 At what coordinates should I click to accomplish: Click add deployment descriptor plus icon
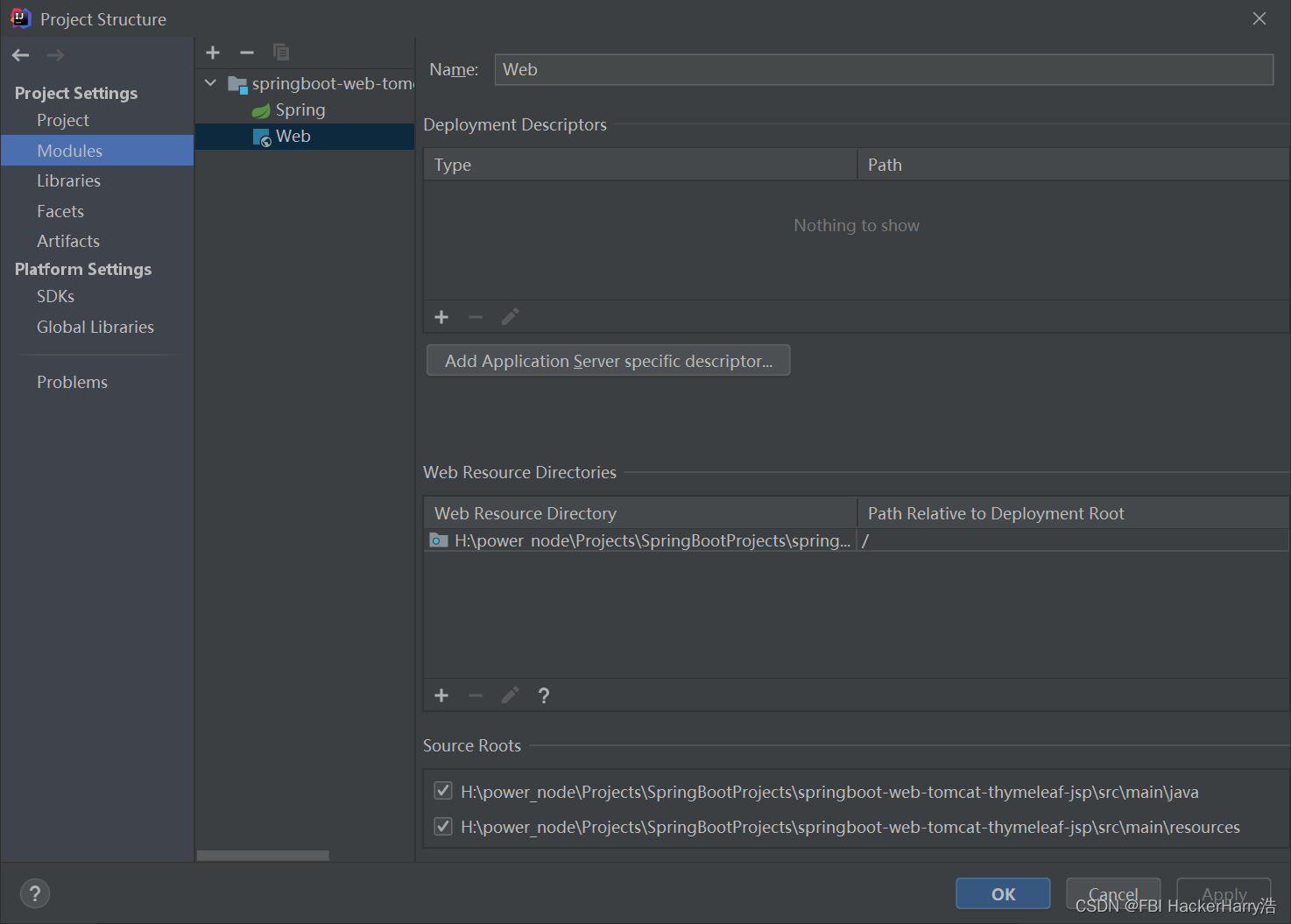tap(441, 317)
